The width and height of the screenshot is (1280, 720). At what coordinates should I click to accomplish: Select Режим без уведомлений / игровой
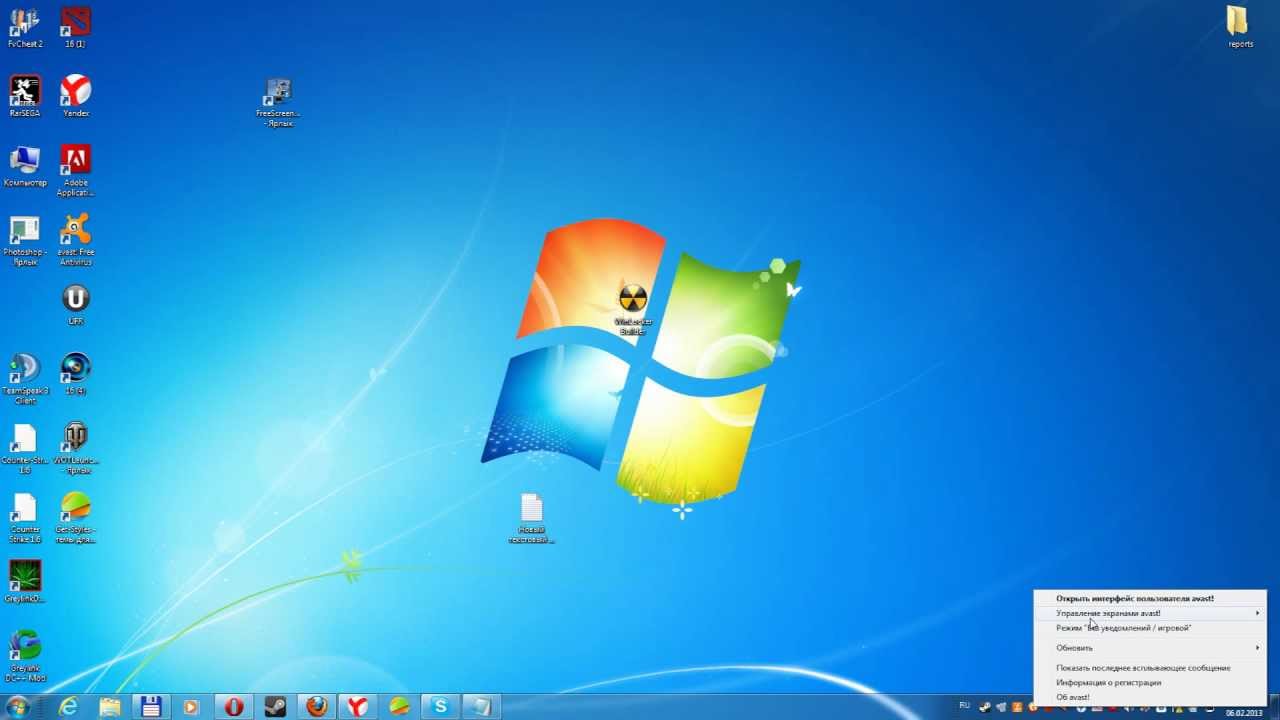tap(1150, 628)
